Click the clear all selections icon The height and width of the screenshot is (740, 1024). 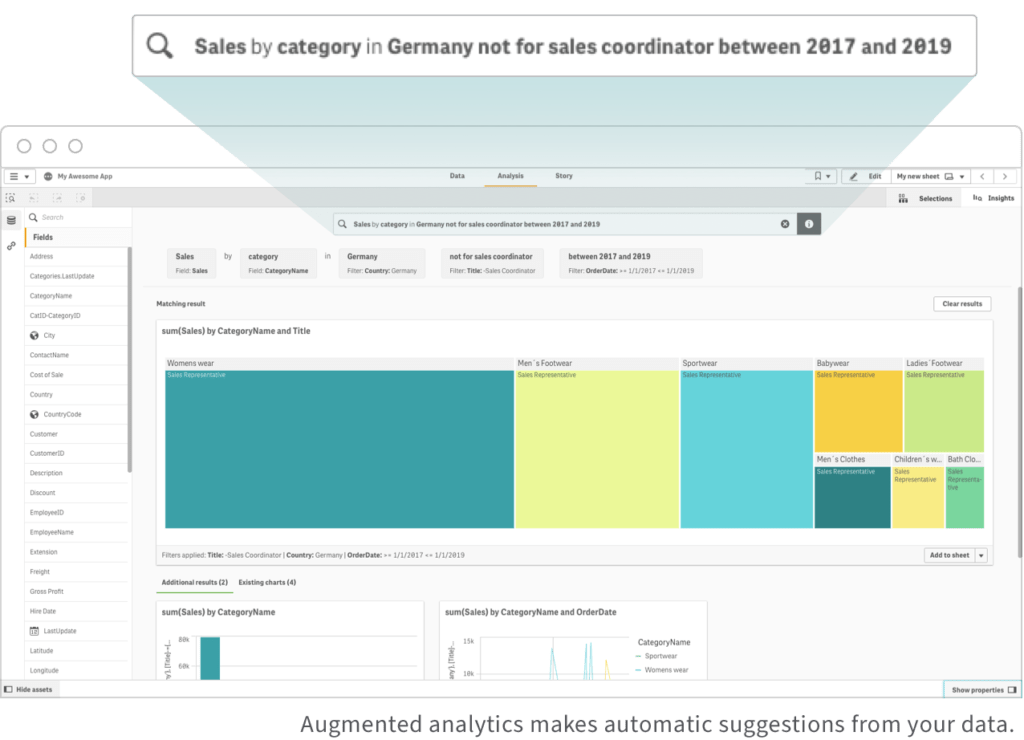[81, 198]
